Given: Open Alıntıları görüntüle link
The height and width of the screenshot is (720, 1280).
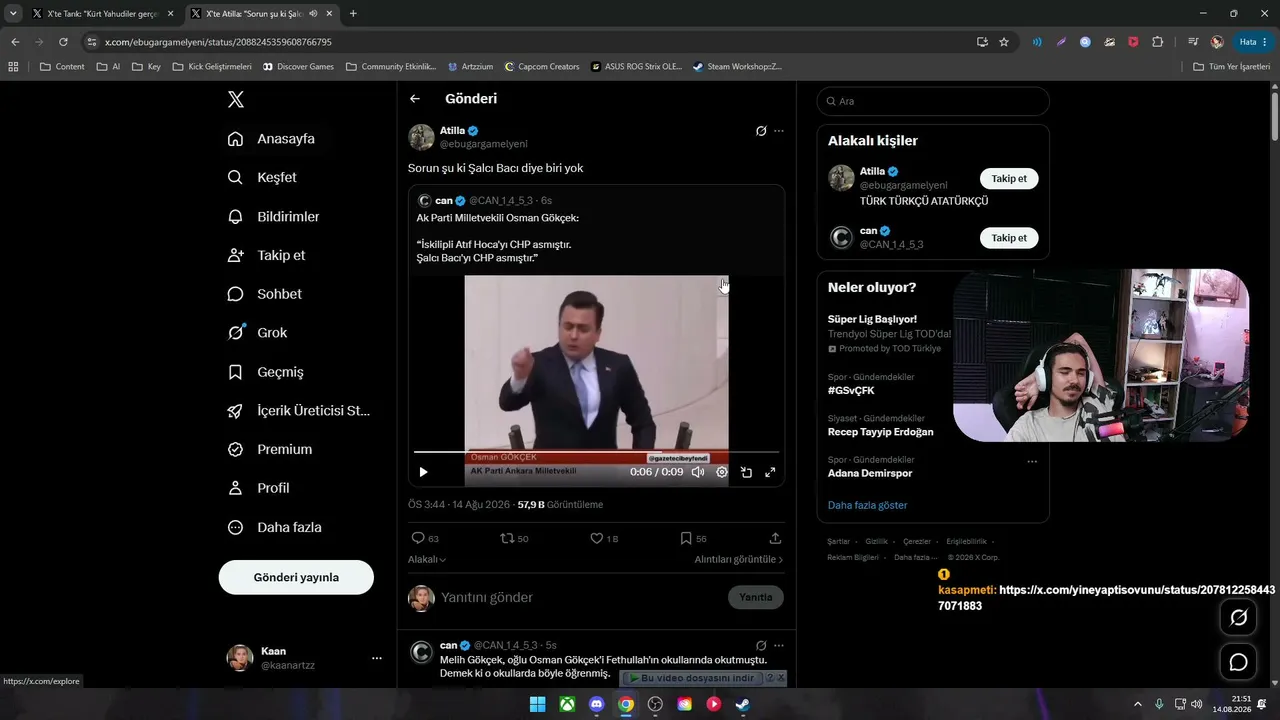Looking at the screenshot, I should (739, 560).
